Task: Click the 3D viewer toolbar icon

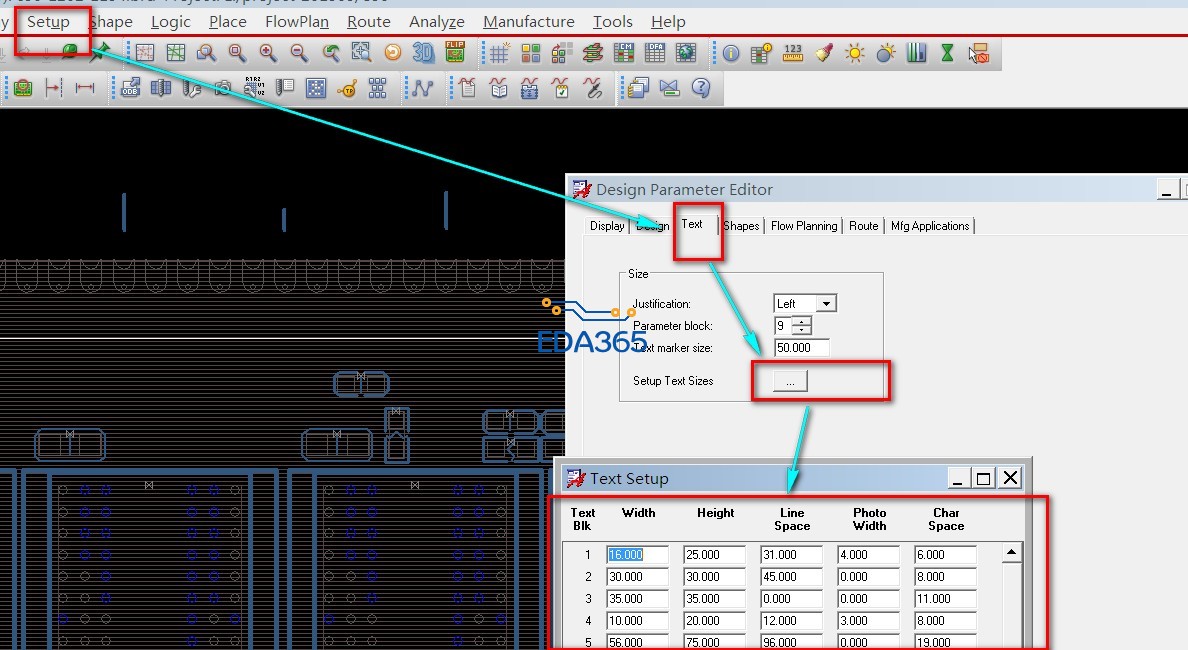Action: (x=424, y=53)
